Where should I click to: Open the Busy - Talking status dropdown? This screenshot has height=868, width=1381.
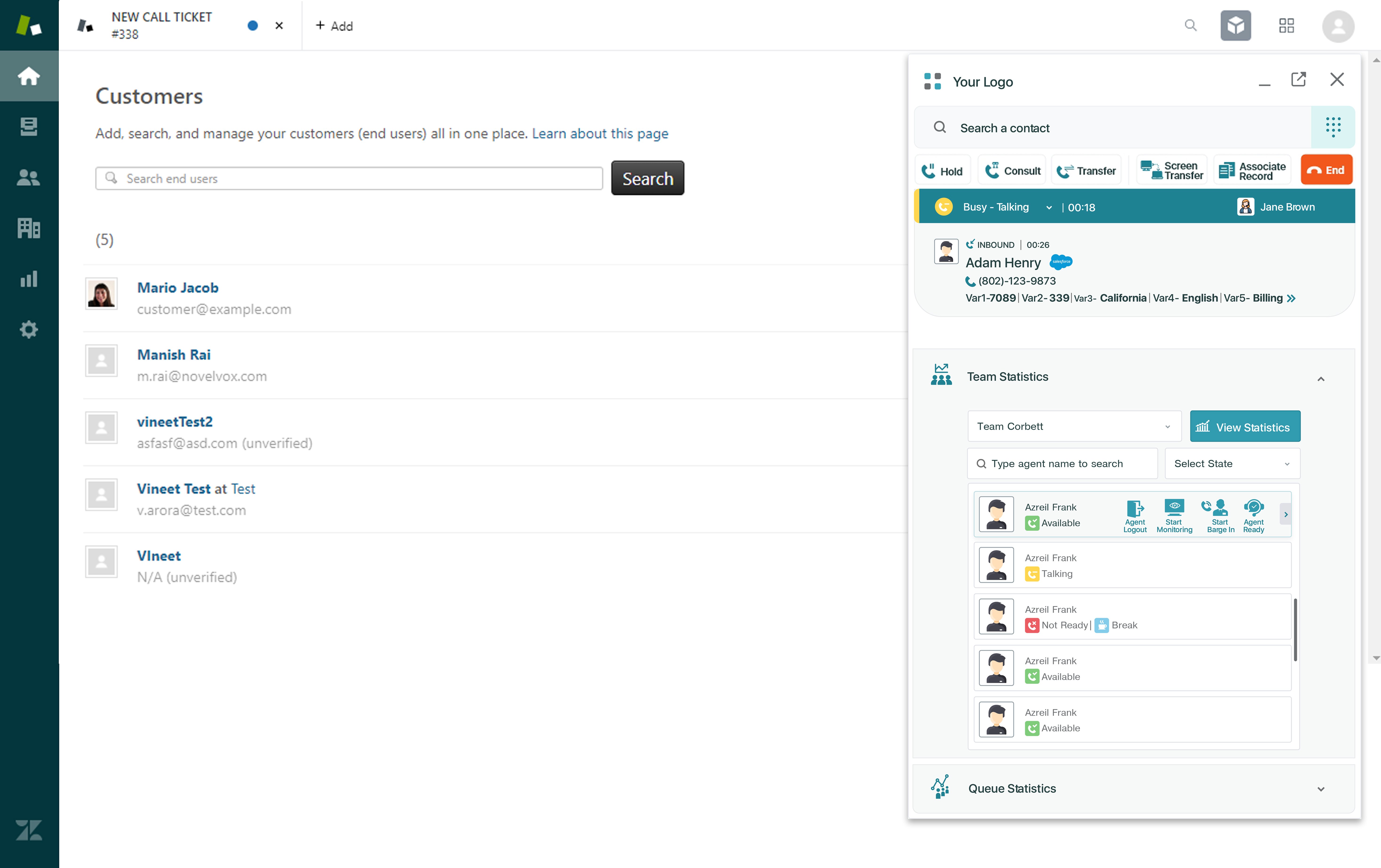[1048, 208]
